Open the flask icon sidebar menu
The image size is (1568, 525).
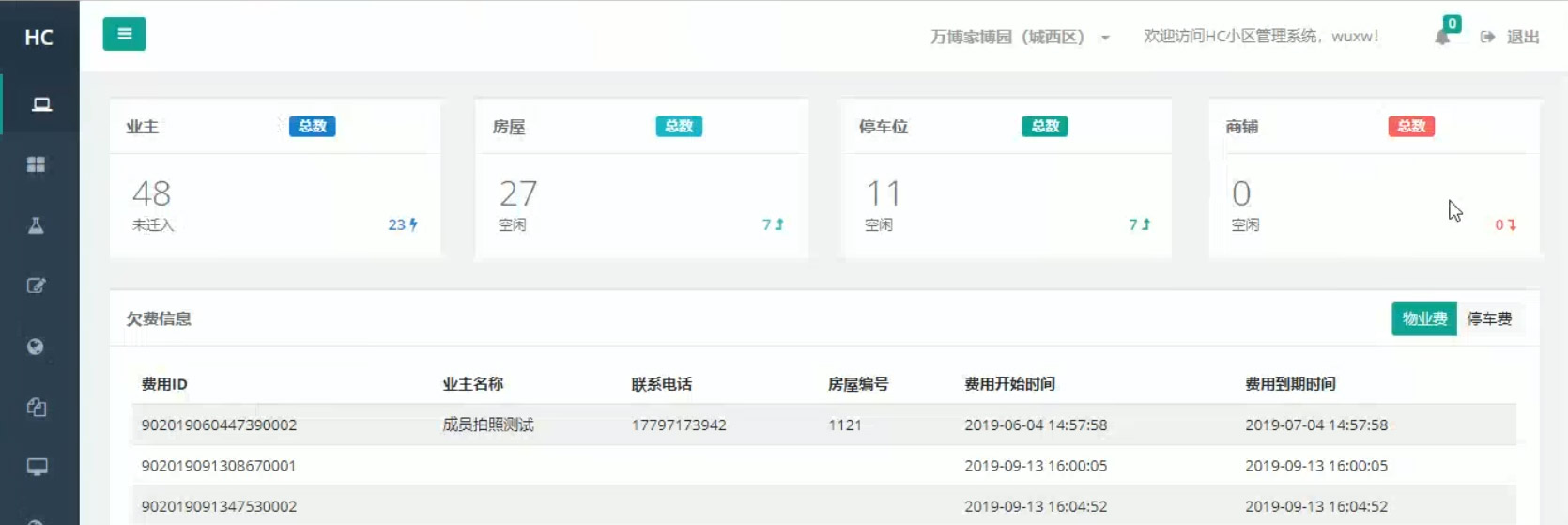(x=36, y=225)
